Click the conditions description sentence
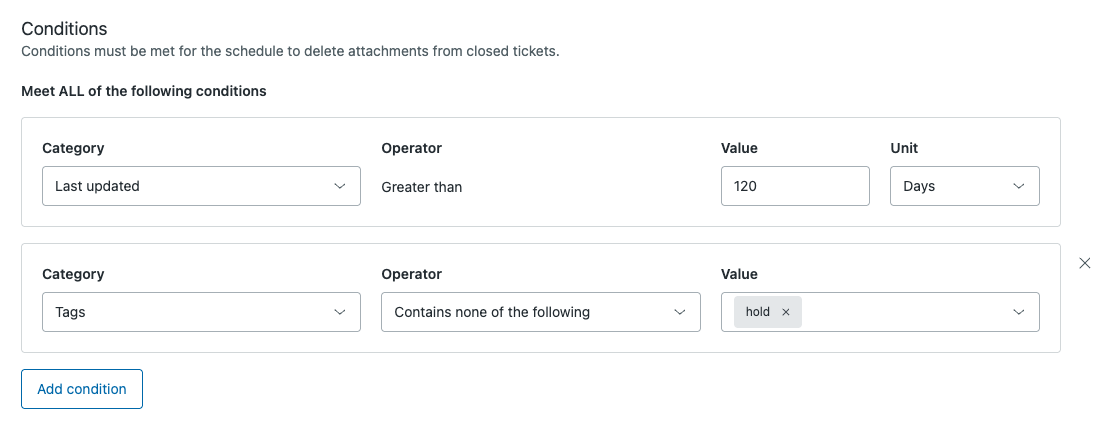The image size is (1112, 422). click(x=290, y=51)
